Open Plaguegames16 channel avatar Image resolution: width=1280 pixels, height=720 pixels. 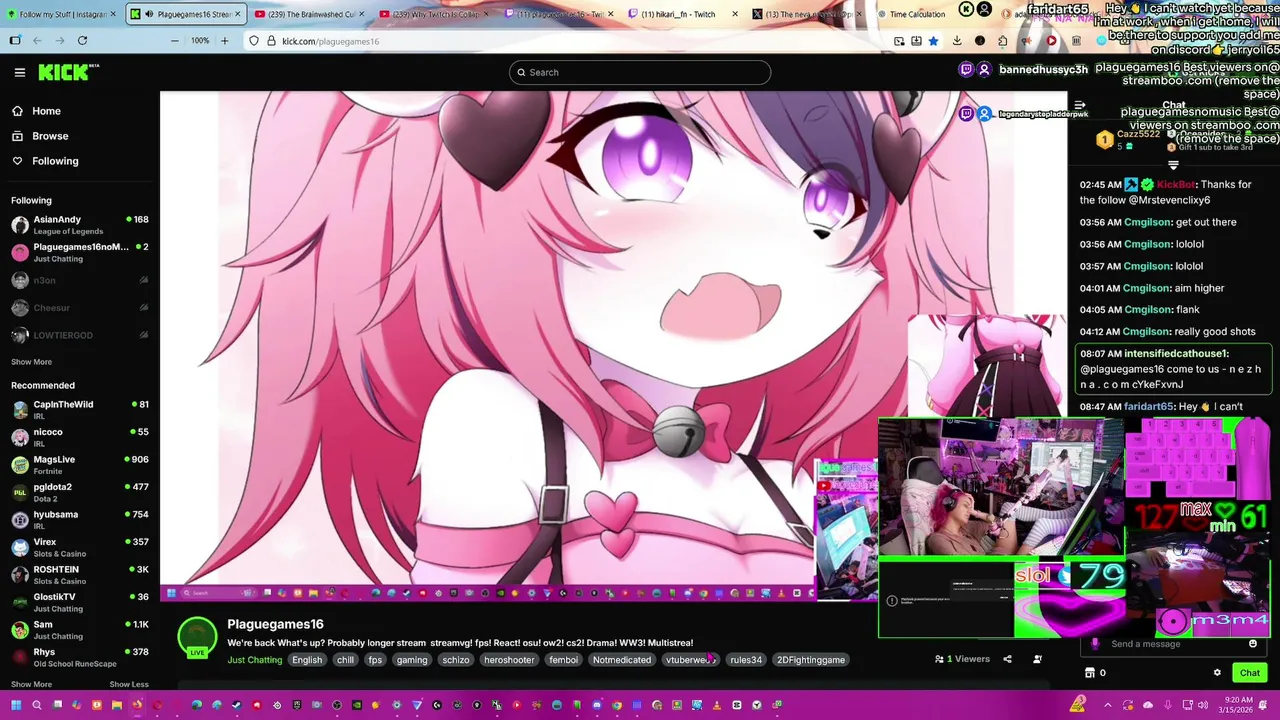click(197, 637)
